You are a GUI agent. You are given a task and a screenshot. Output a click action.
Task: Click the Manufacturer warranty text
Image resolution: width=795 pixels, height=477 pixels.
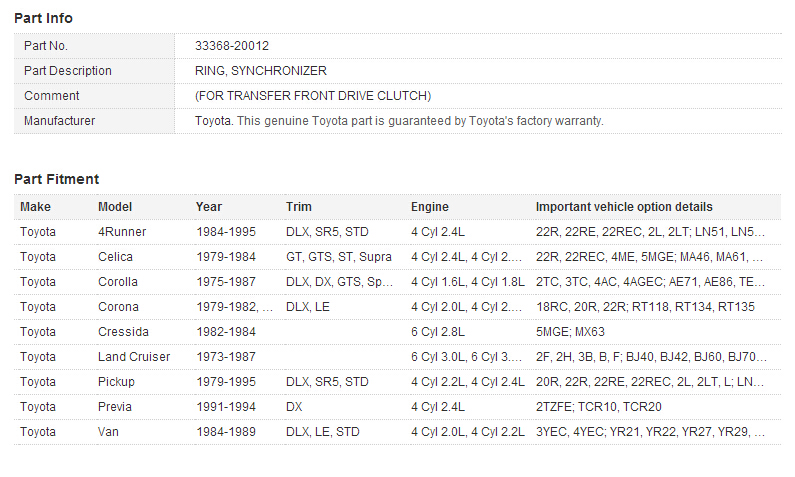tap(399, 121)
